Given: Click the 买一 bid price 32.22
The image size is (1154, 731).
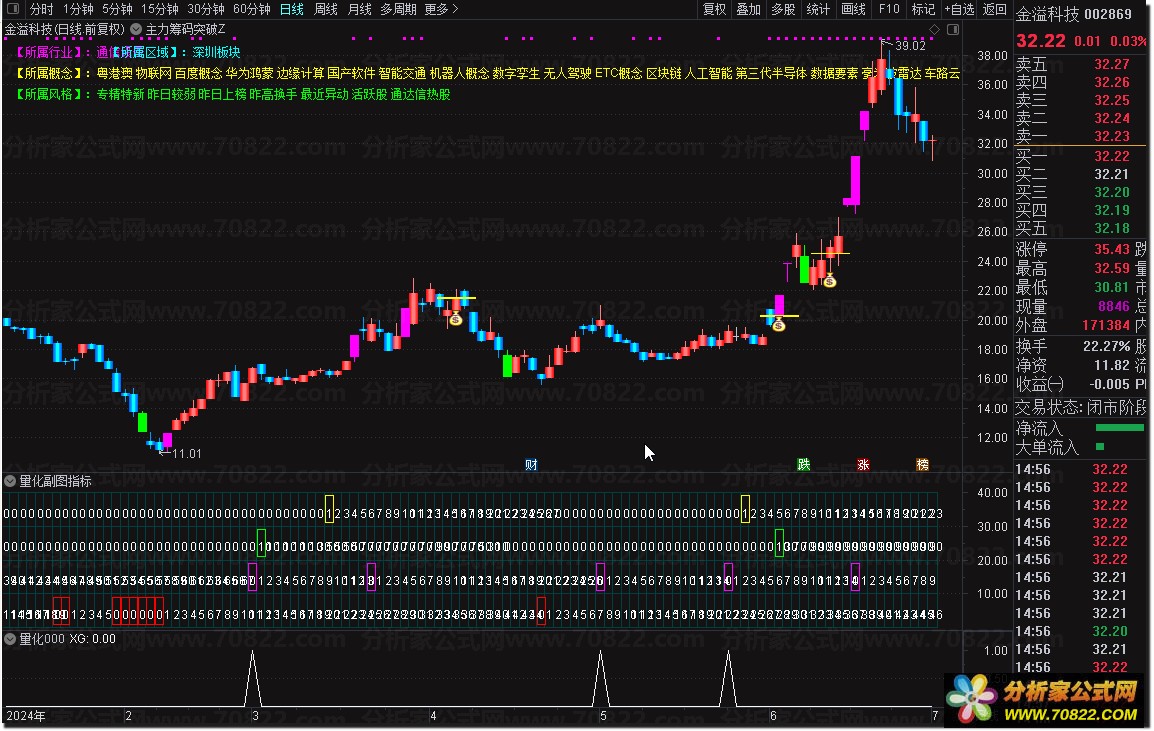Looking at the screenshot, I should click(1111, 156).
